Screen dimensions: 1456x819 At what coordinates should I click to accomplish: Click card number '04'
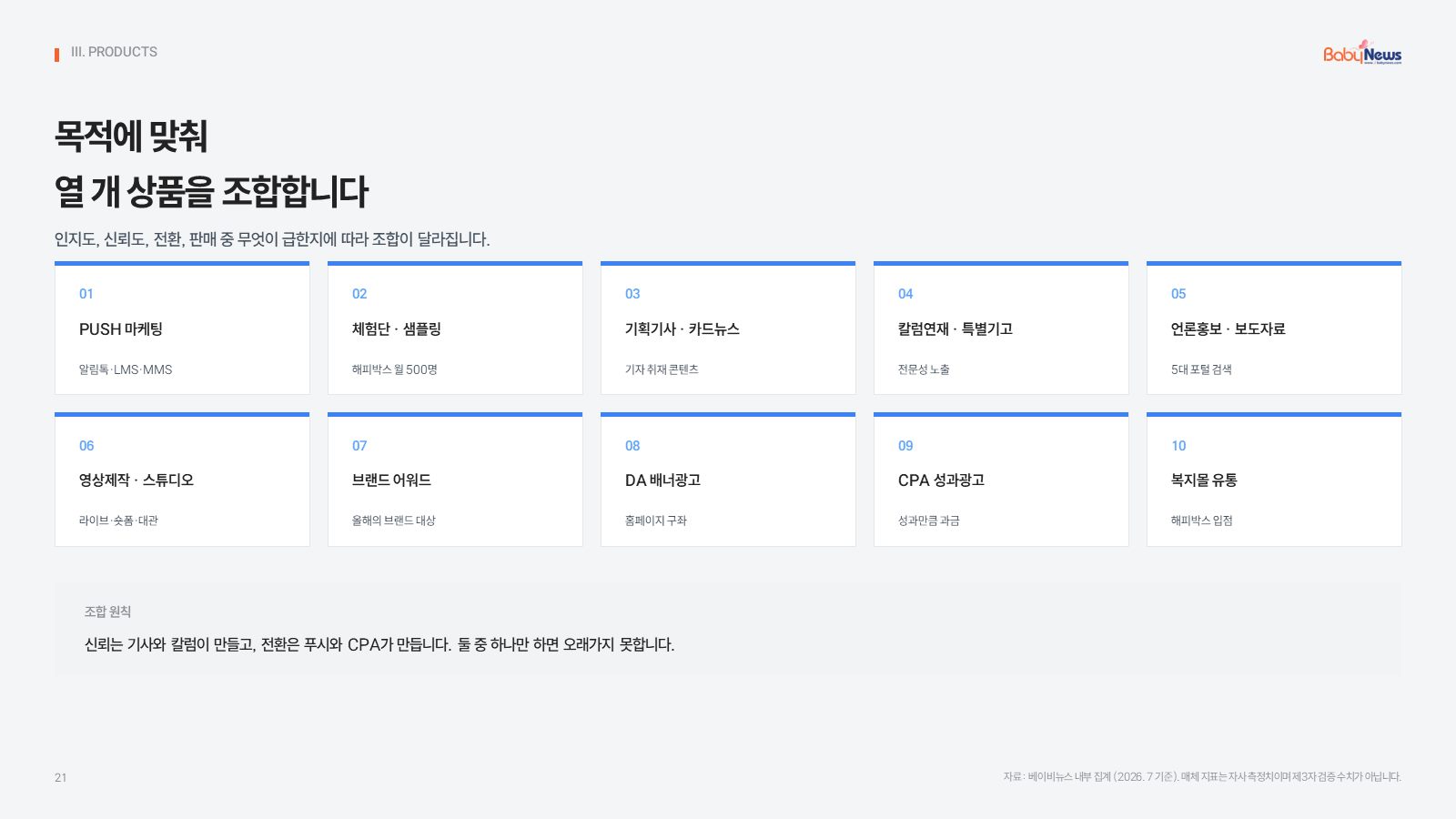[x=905, y=294]
